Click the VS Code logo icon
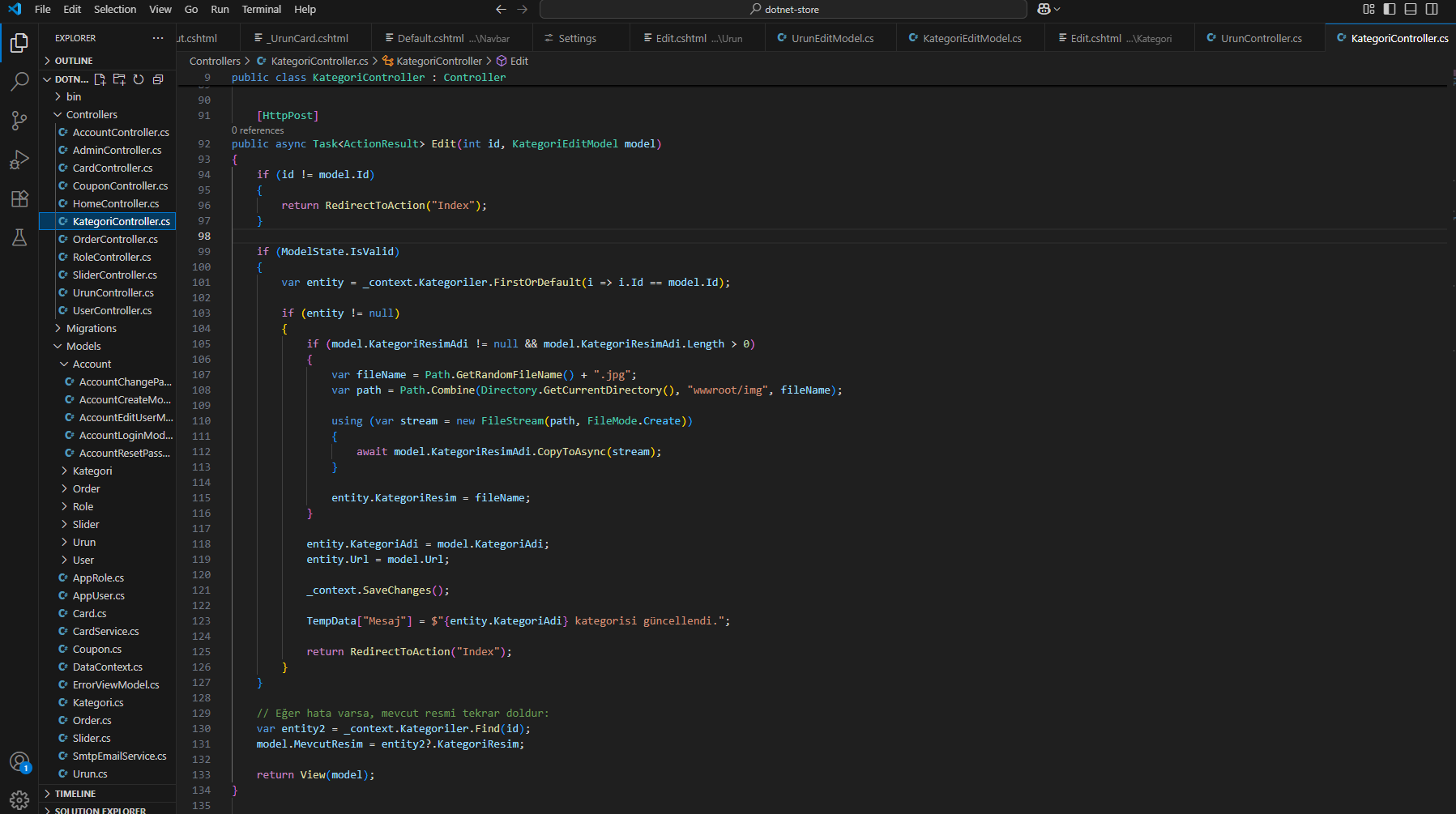1456x814 pixels. [15, 9]
